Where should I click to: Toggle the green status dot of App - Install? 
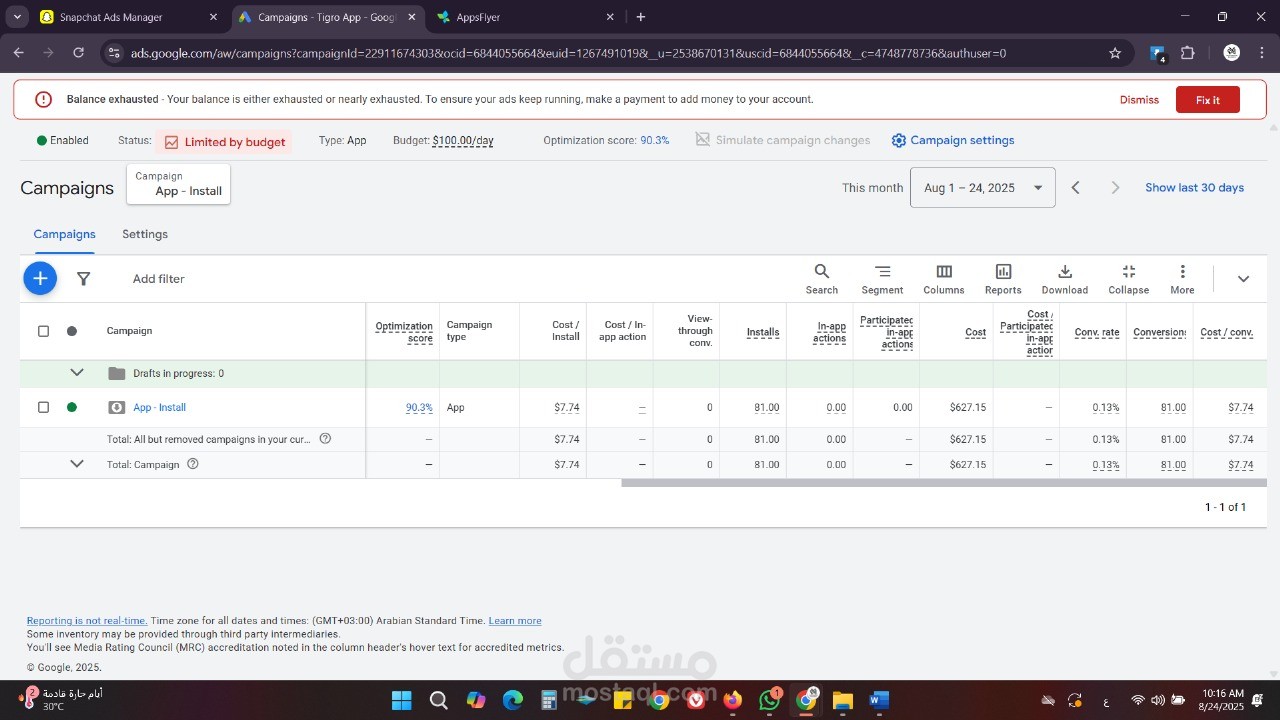(71, 407)
